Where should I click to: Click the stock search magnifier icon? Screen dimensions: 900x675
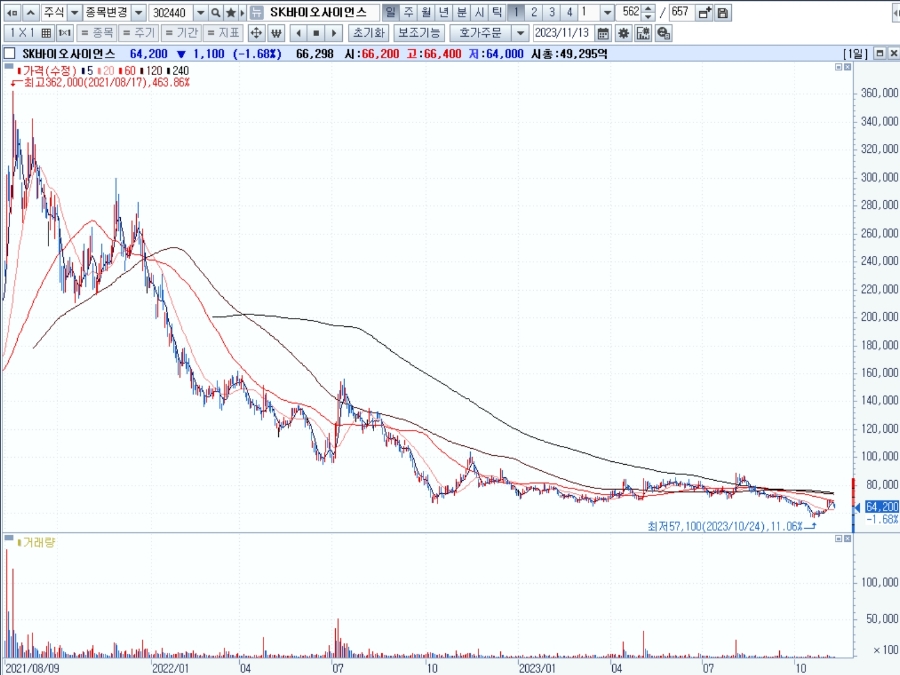tap(215, 12)
